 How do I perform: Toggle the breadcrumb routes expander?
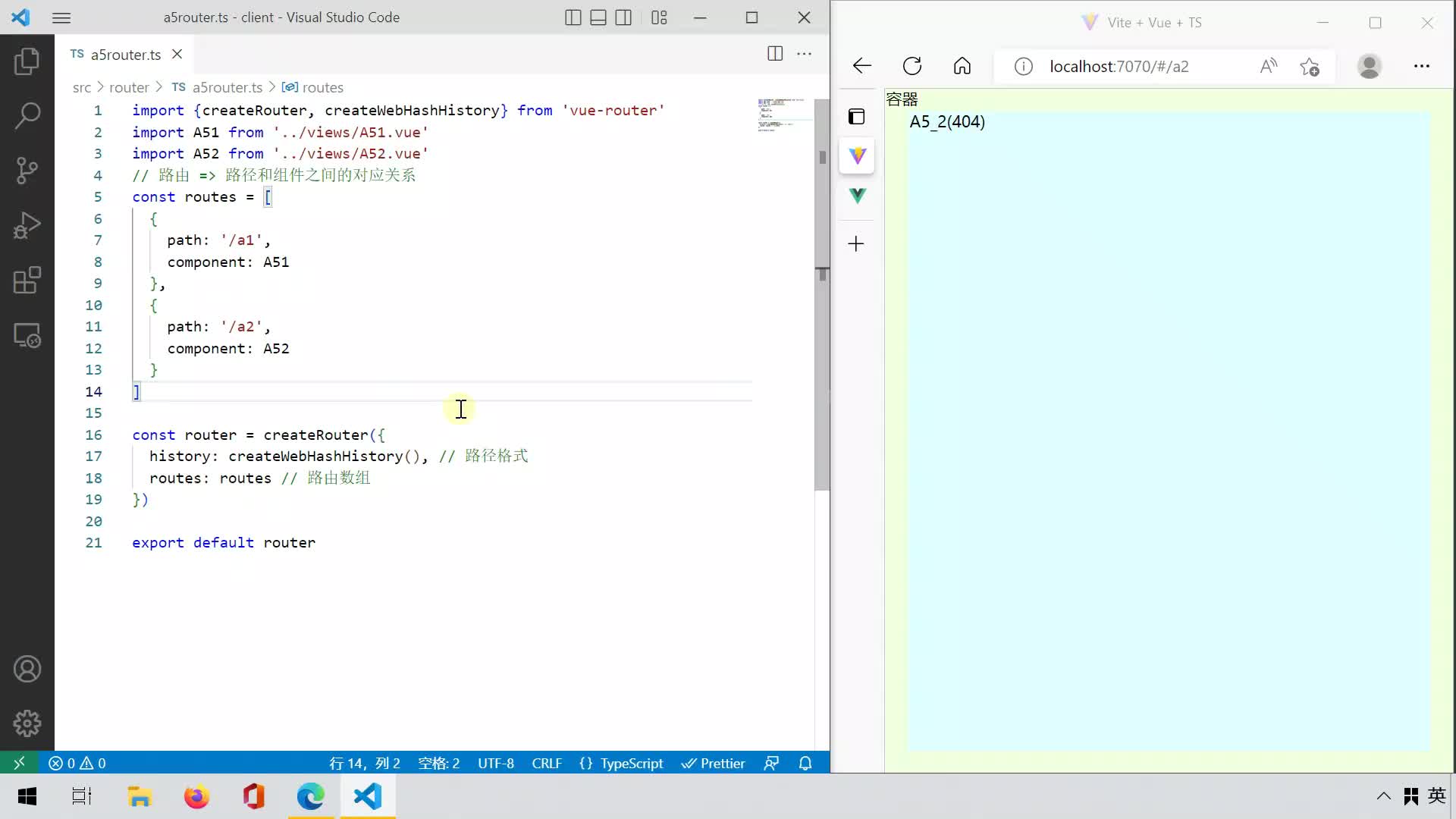coord(323,87)
